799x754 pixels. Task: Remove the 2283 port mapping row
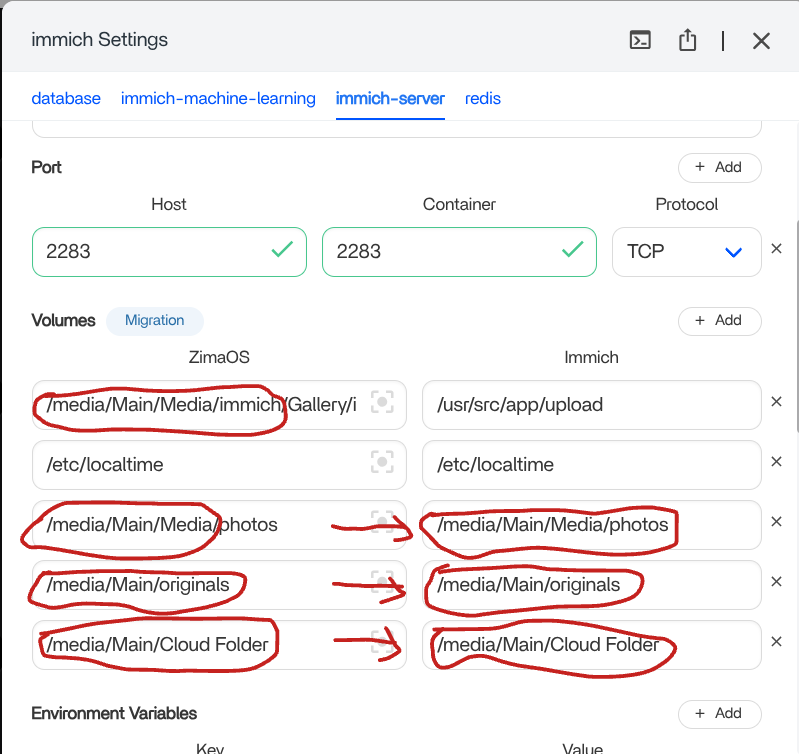tap(776, 249)
